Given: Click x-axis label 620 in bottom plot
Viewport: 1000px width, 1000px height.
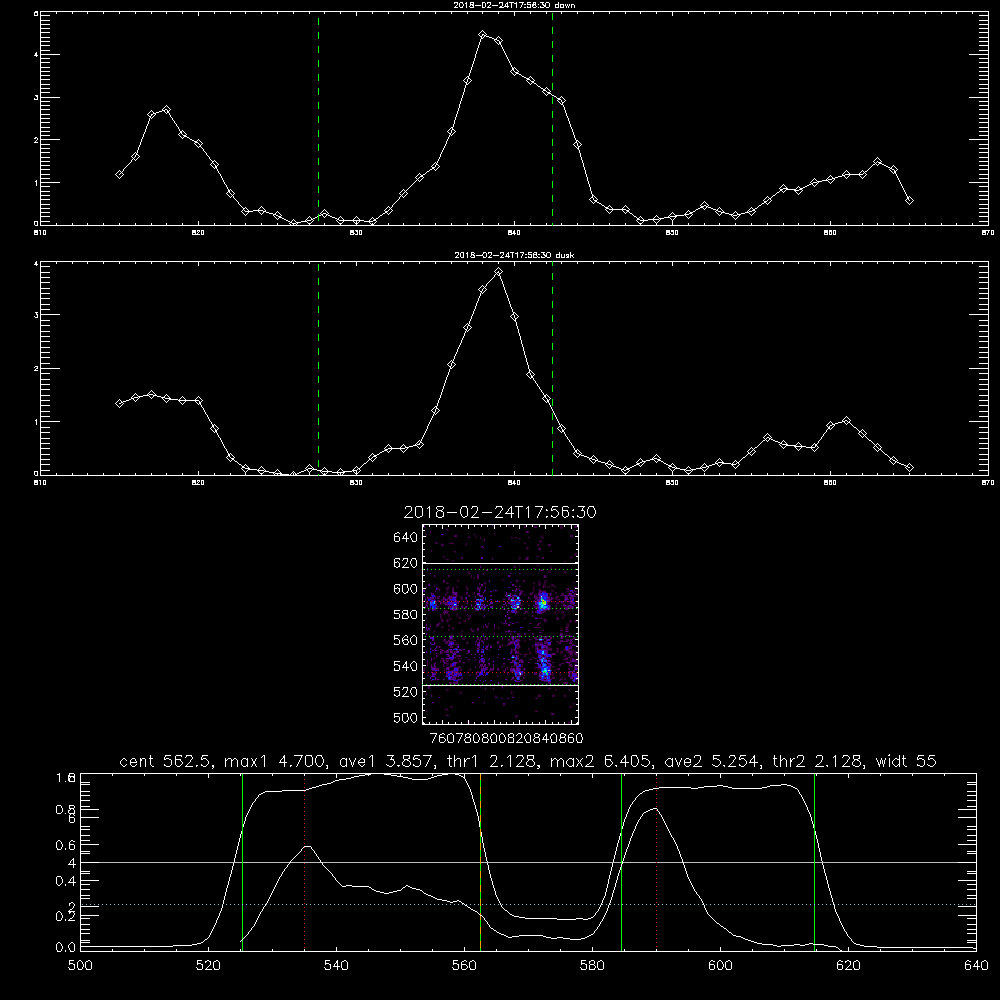Looking at the screenshot, I should (x=848, y=966).
